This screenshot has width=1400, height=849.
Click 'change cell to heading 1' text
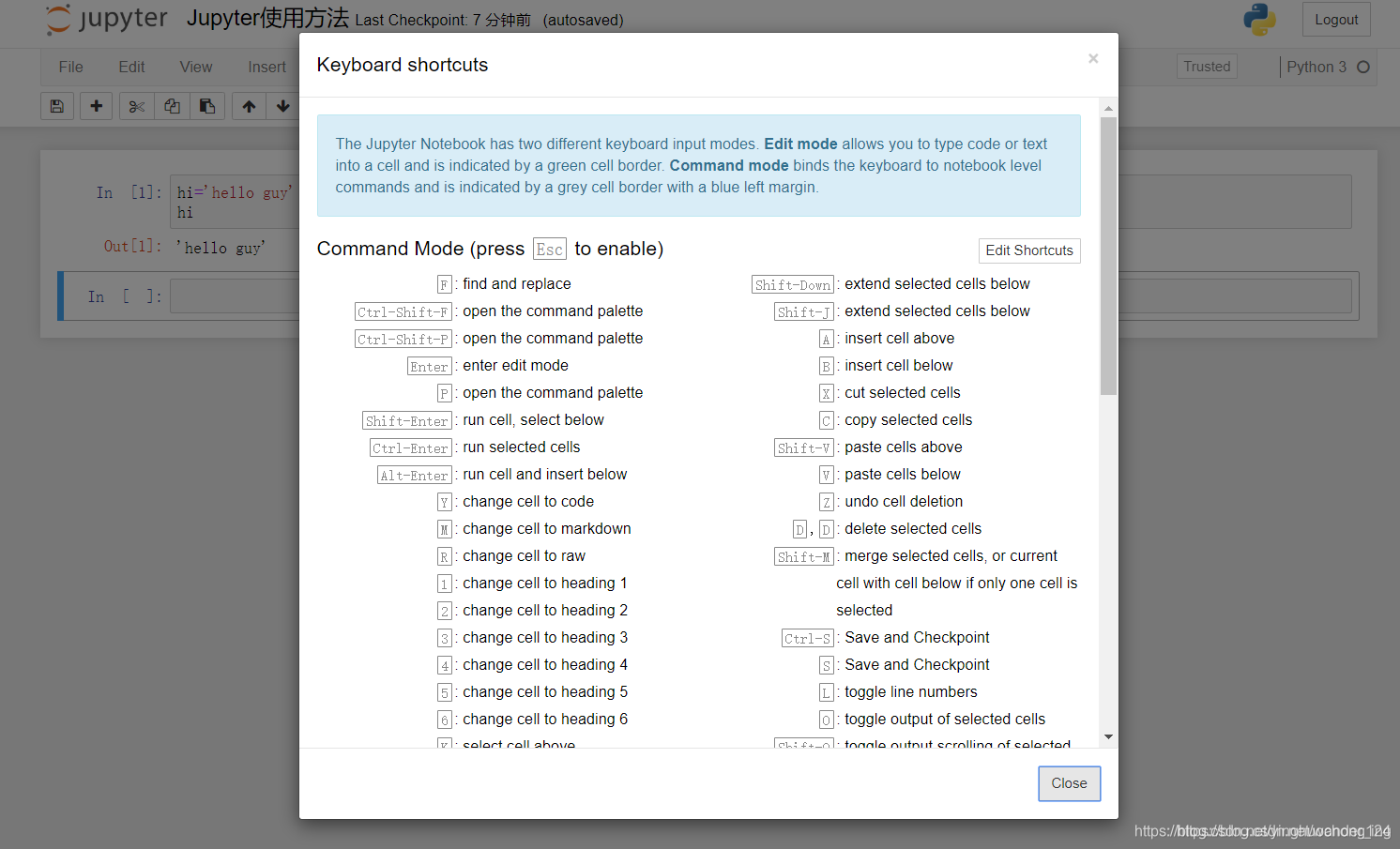pos(545,584)
